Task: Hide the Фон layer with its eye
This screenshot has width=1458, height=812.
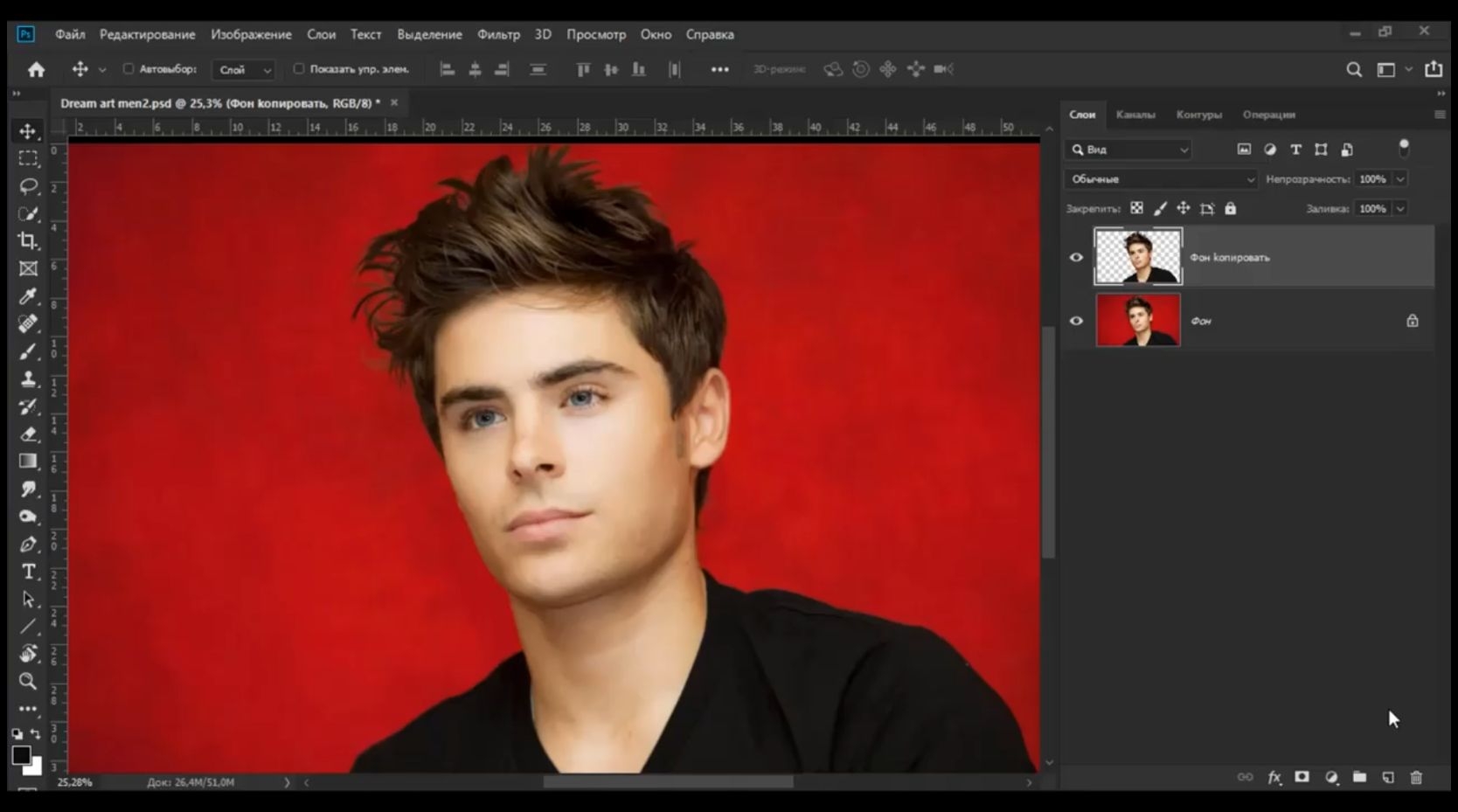Action: click(x=1076, y=321)
